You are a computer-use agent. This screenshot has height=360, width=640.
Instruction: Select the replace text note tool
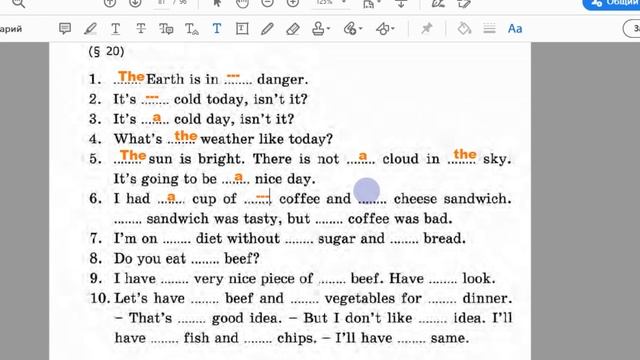tap(166, 29)
